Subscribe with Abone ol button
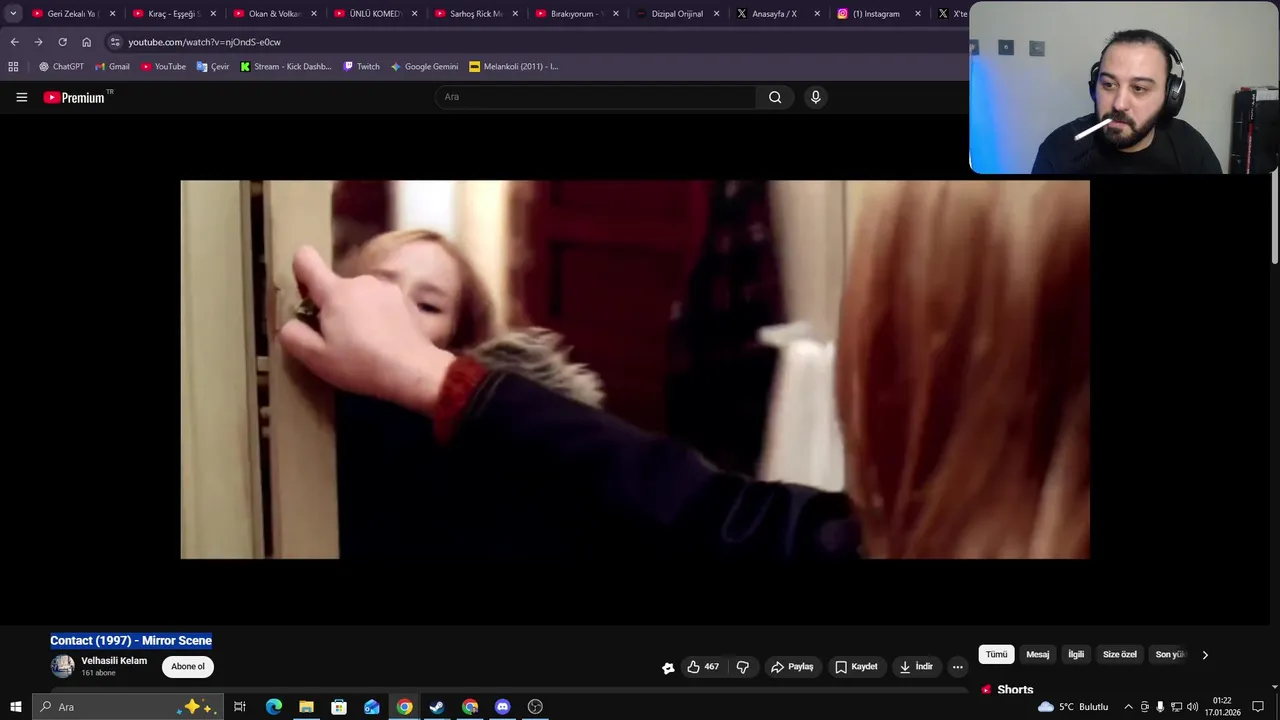Screen dimensions: 1280x720 [x=188, y=667]
